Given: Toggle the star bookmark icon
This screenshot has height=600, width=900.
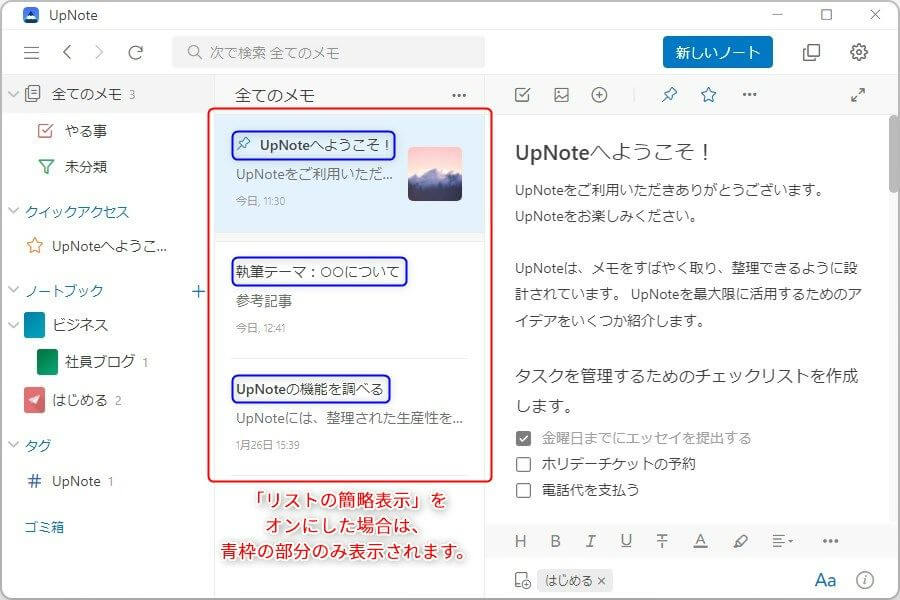Looking at the screenshot, I should (x=708, y=94).
